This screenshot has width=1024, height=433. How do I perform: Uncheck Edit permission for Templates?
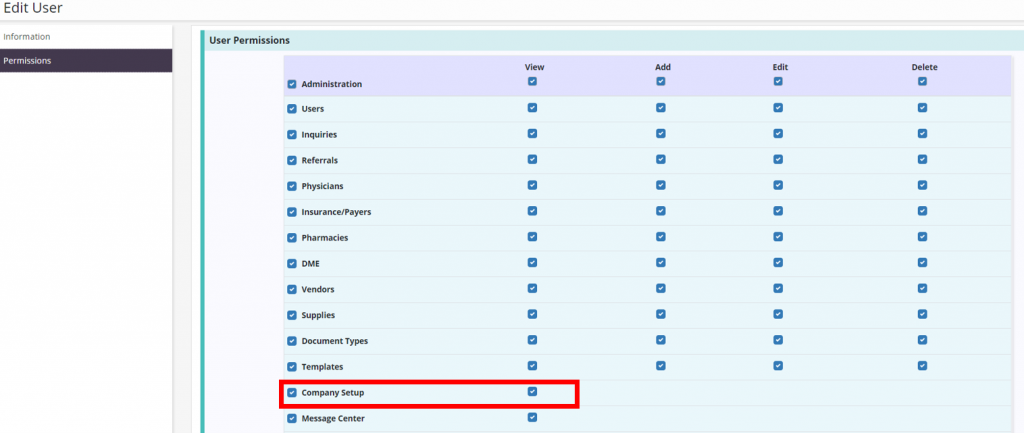tap(778, 366)
